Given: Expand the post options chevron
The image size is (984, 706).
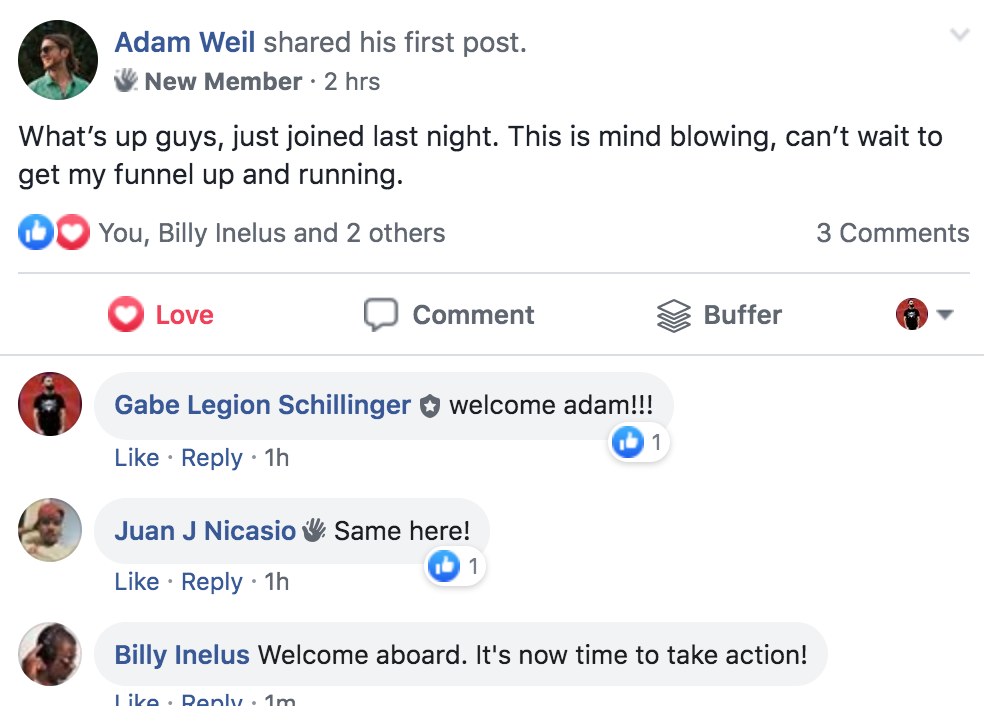Looking at the screenshot, I should (960, 34).
